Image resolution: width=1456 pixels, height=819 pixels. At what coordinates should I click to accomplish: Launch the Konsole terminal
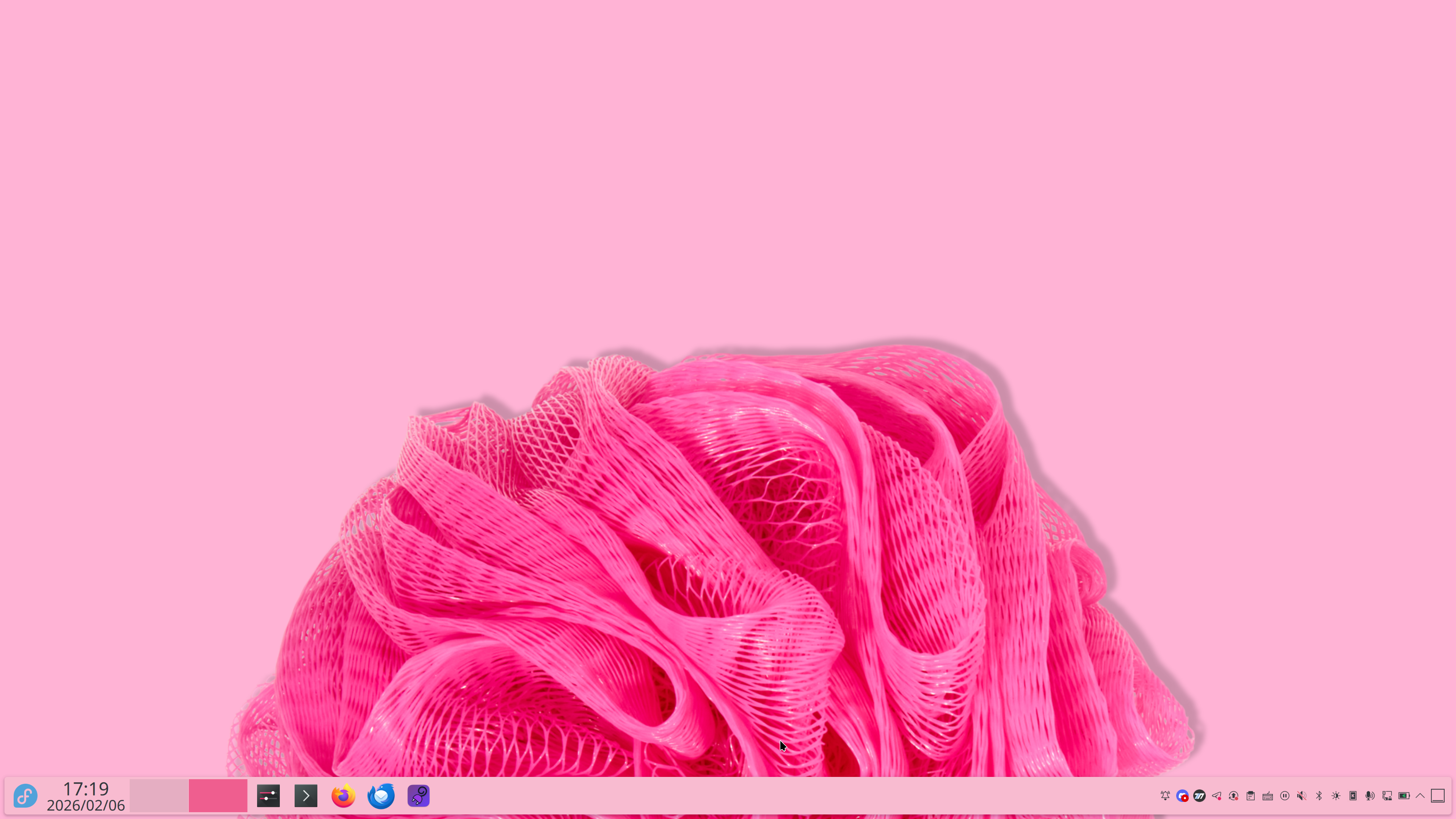point(306,796)
